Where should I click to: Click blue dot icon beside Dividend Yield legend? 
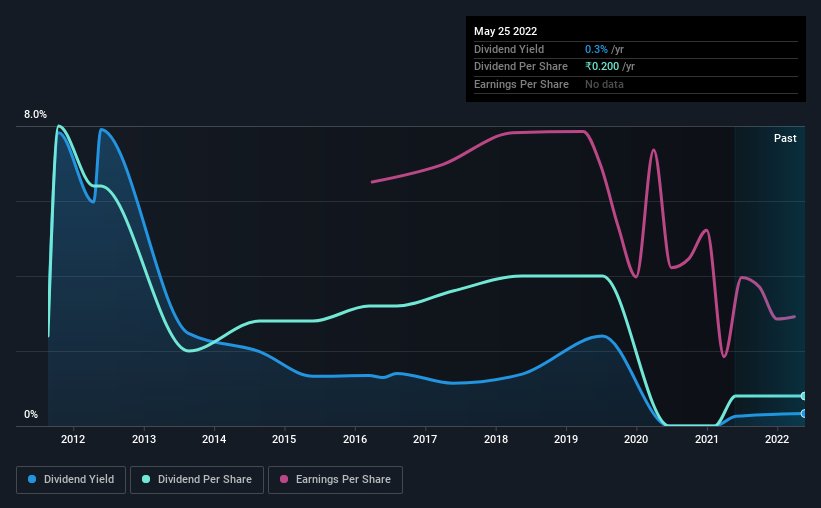click(33, 480)
